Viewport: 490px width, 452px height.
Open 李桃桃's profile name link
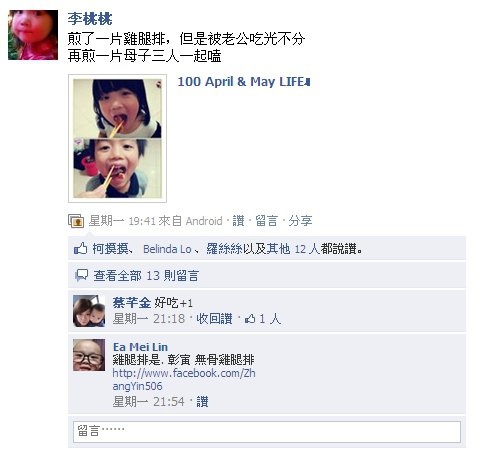[x=90, y=19]
